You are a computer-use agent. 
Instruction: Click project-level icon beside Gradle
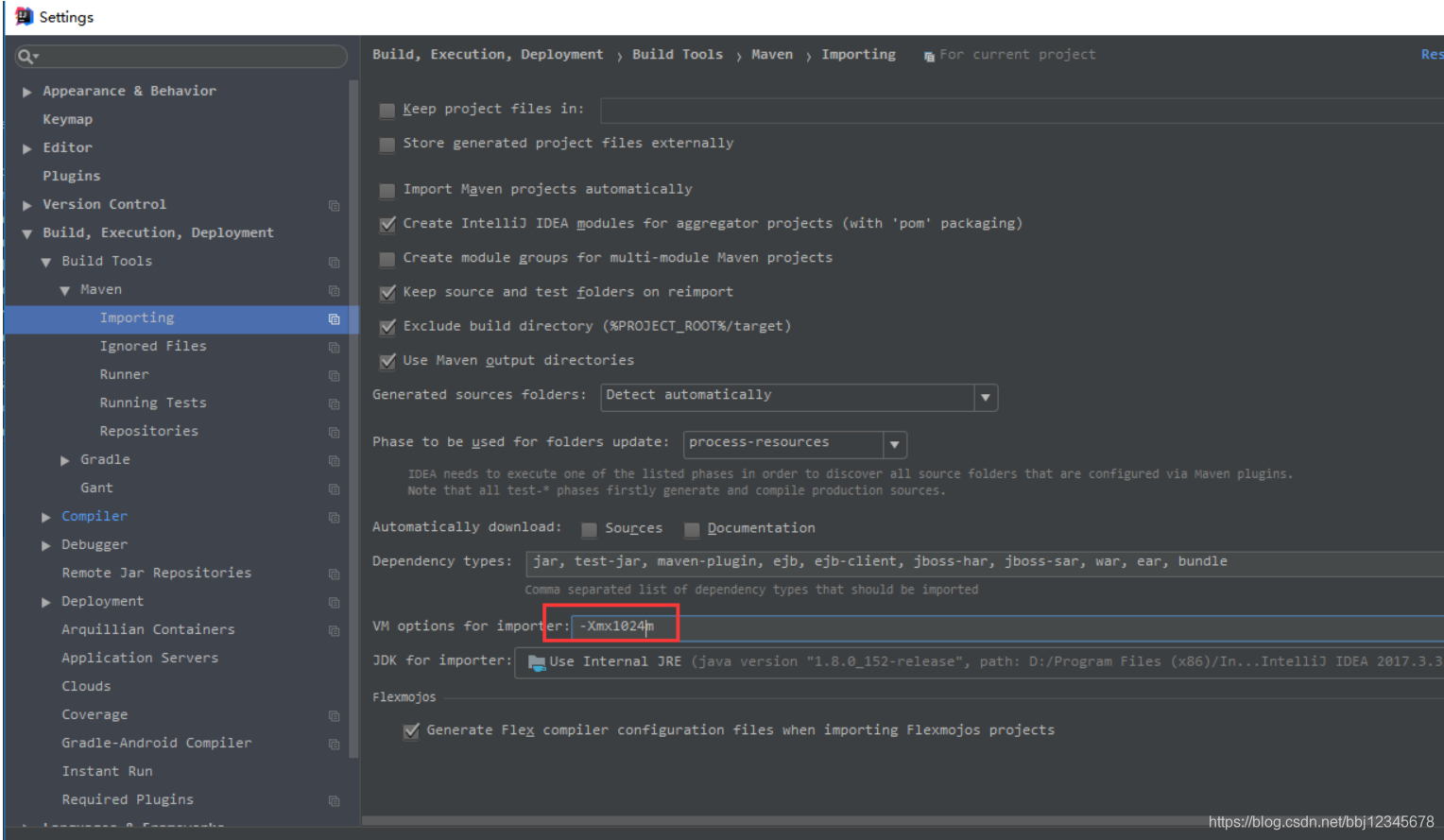334,460
